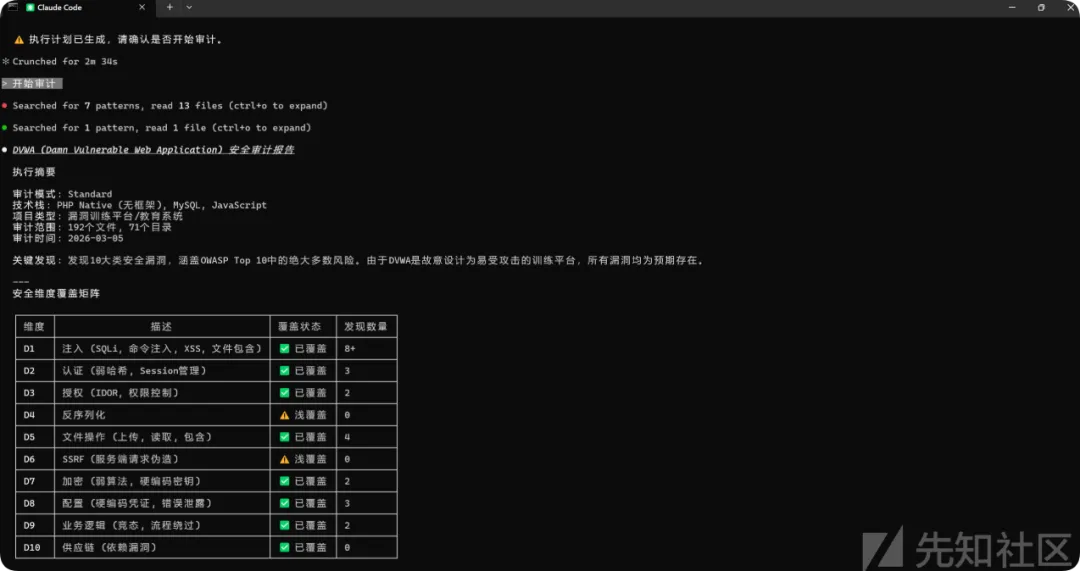
Task: Click the '维度' table header
Action: point(34,326)
